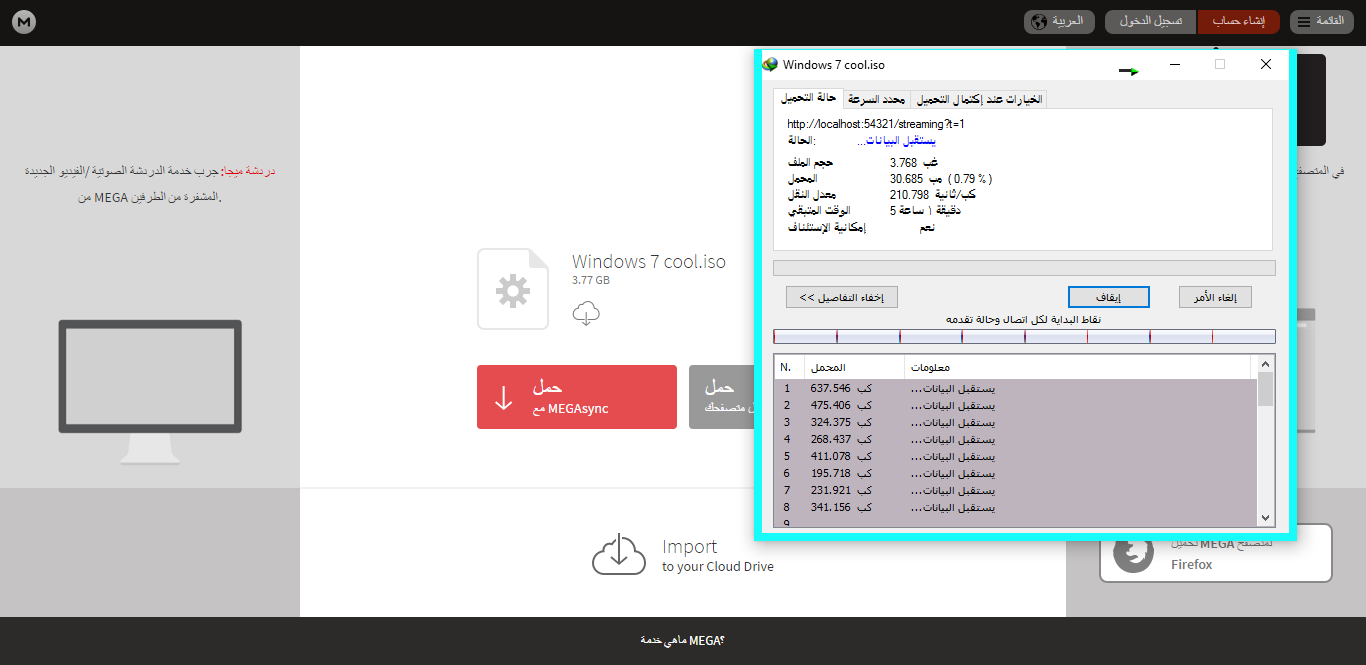Click the connection segments progress bar
The image size is (1366, 665).
tap(1024, 337)
